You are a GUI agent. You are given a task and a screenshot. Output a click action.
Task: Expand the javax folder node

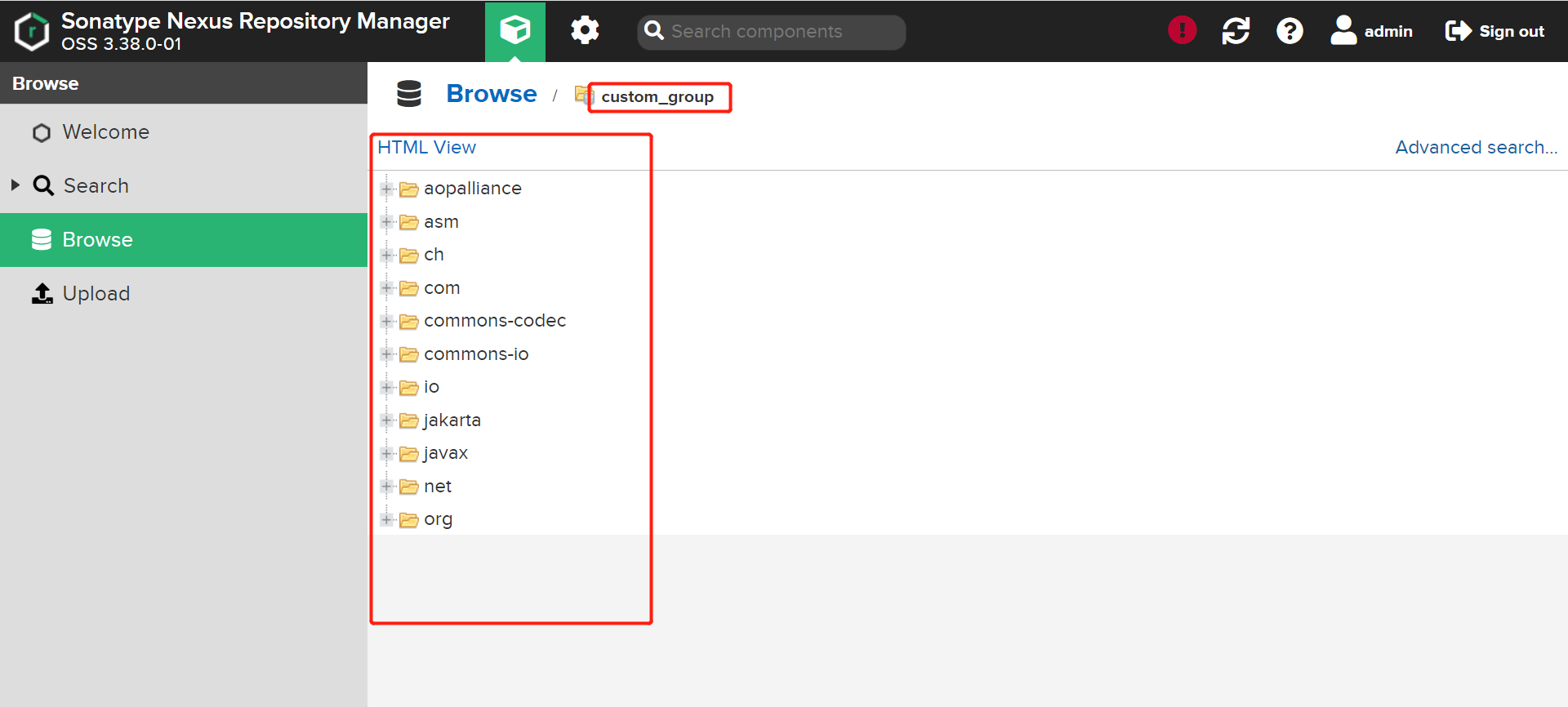tap(387, 454)
